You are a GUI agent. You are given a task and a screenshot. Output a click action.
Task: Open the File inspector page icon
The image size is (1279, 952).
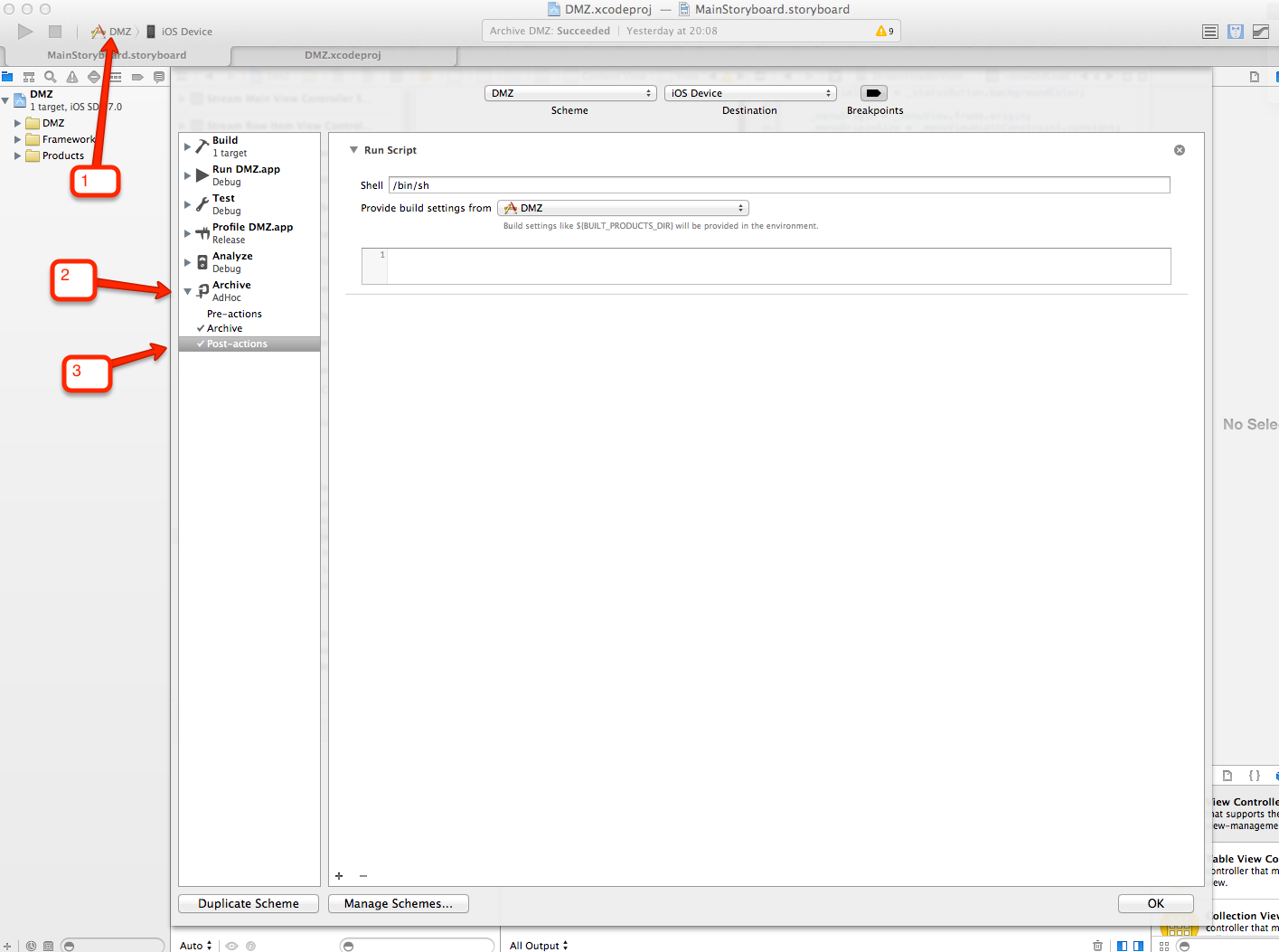pyautogui.click(x=1255, y=77)
